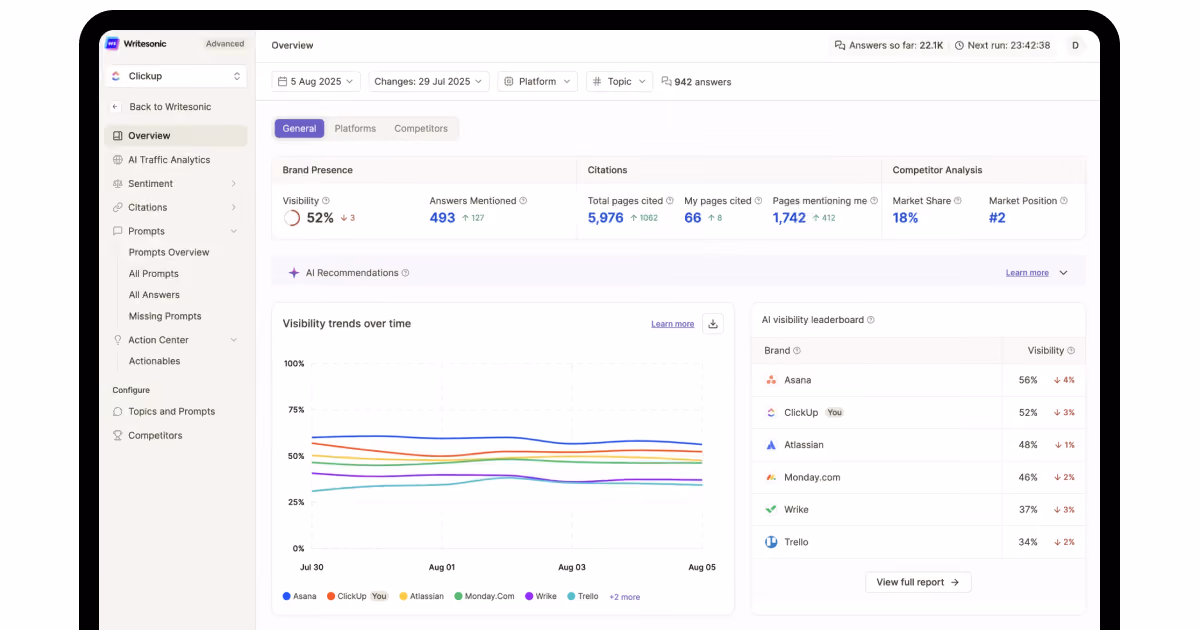Select the ClickUp leaderboard row
Screen dimensions: 1200x630
[x=918, y=412]
